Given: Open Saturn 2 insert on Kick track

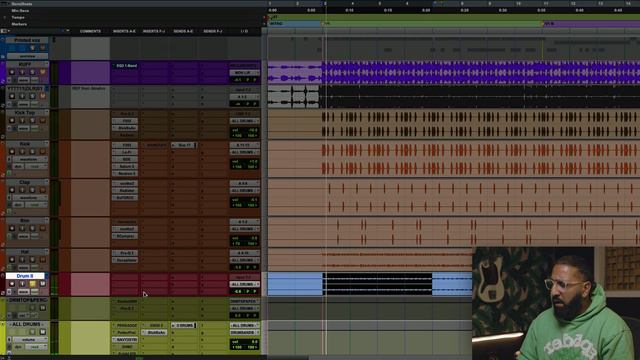Looking at the screenshot, I should (x=125, y=167).
